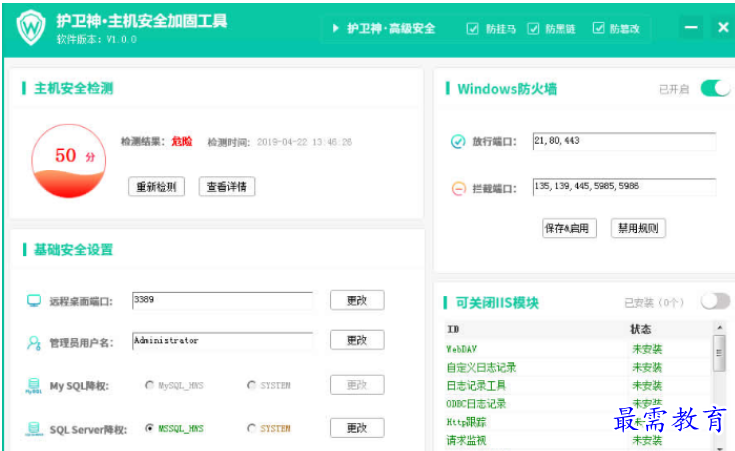
Task: Turn off the Windows防火墙 switch
Action: coord(715,88)
